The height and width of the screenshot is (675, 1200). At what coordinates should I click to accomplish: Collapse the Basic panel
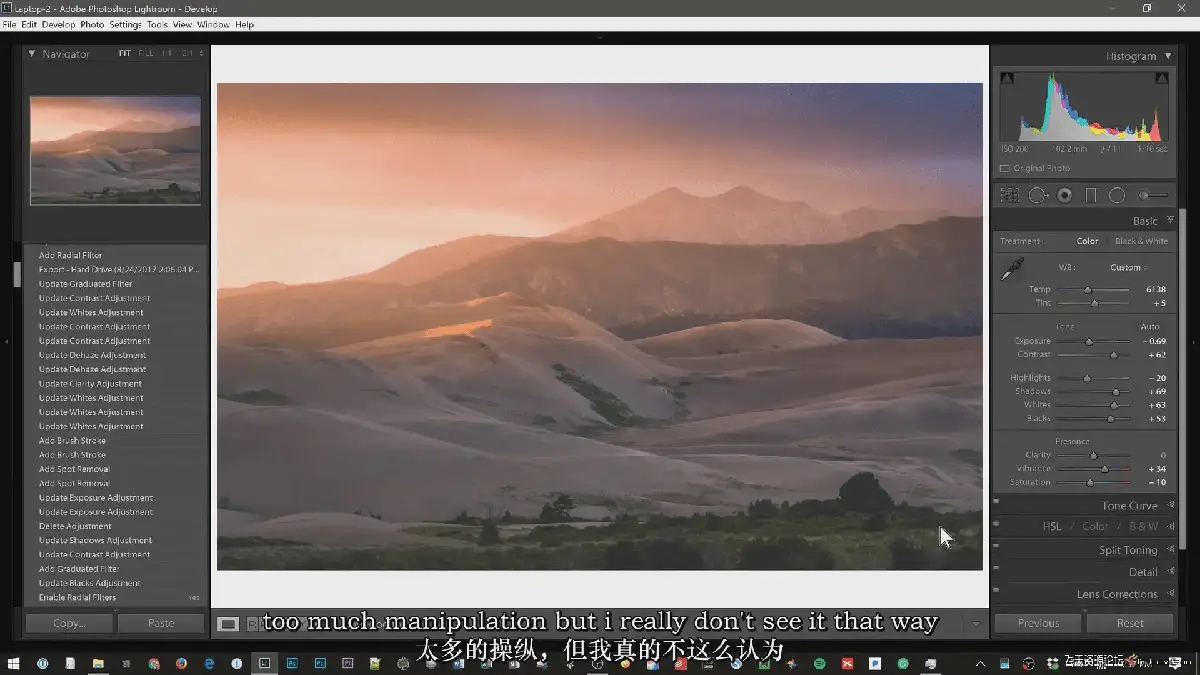click(x=1170, y=221)
